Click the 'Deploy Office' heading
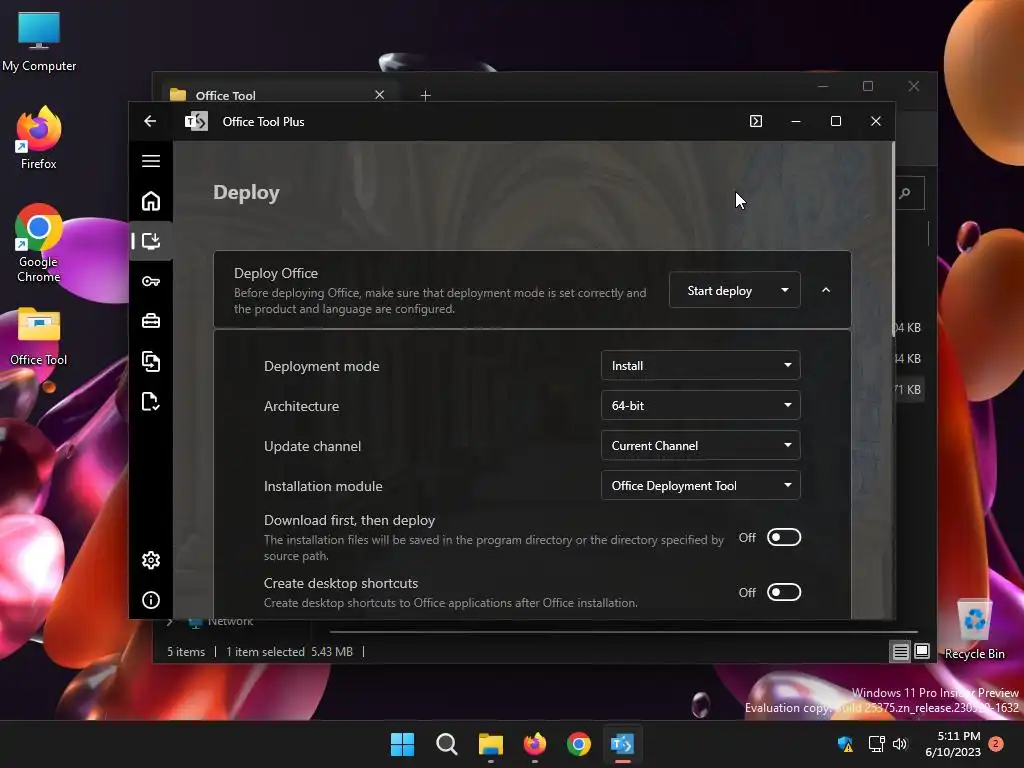This screenshot has height=768, width=1024. point(276,273)
